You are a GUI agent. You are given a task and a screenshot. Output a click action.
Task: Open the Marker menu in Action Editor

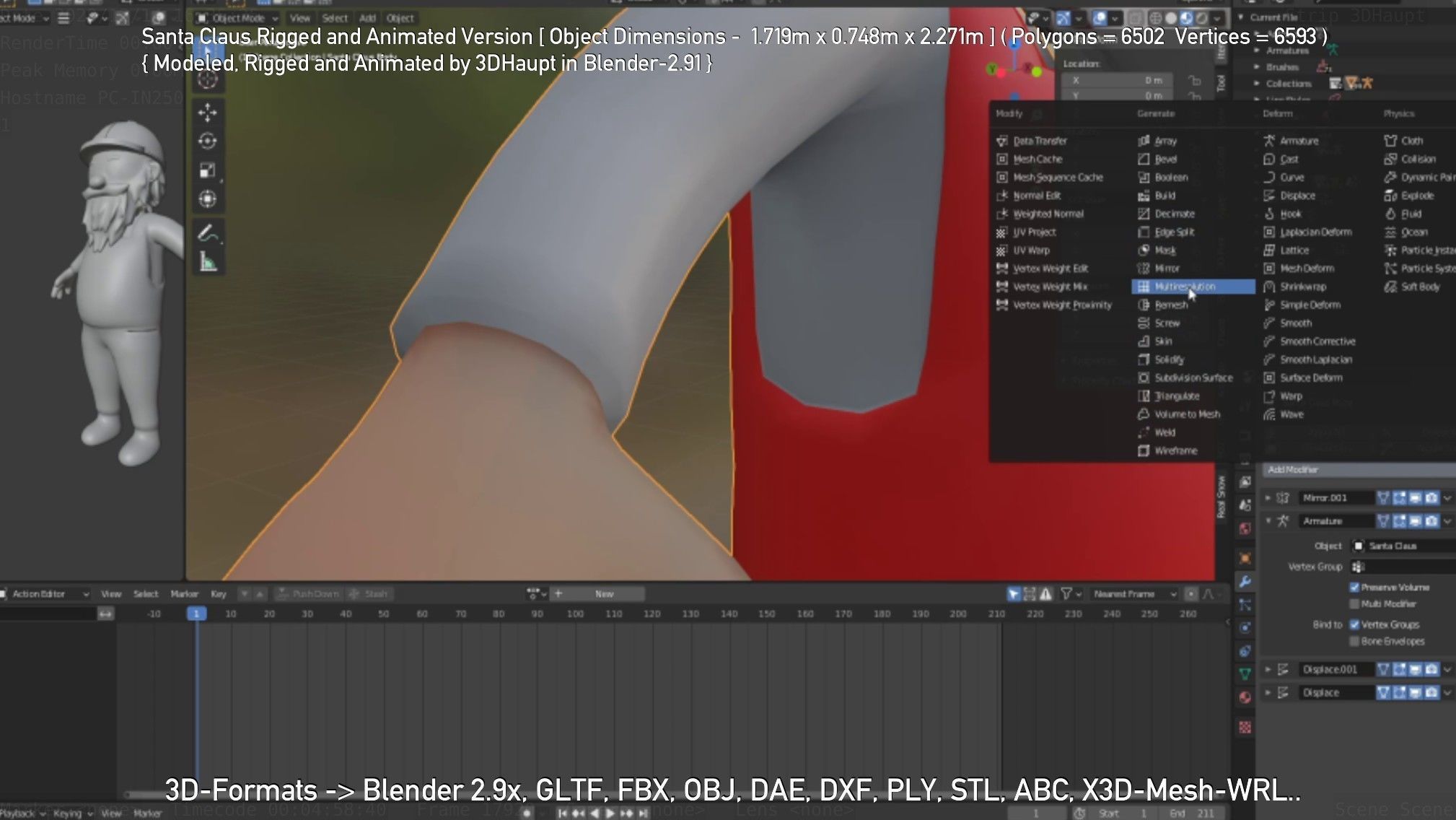(x=184, y=594)
